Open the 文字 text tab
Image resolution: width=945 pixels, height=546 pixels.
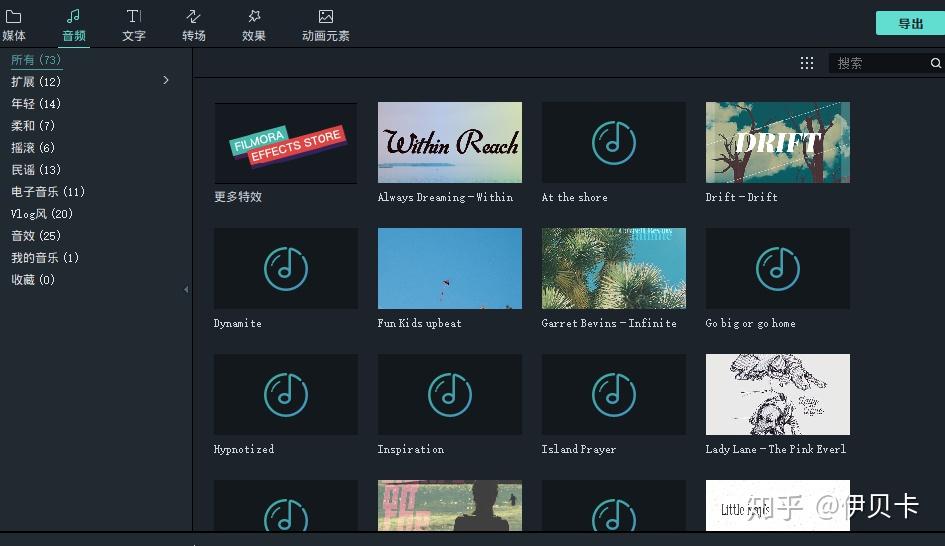(134, 25)
